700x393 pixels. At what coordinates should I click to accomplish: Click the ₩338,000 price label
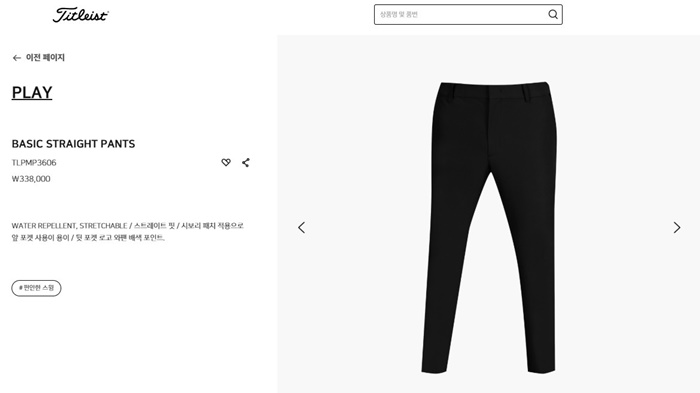(31, 179)
